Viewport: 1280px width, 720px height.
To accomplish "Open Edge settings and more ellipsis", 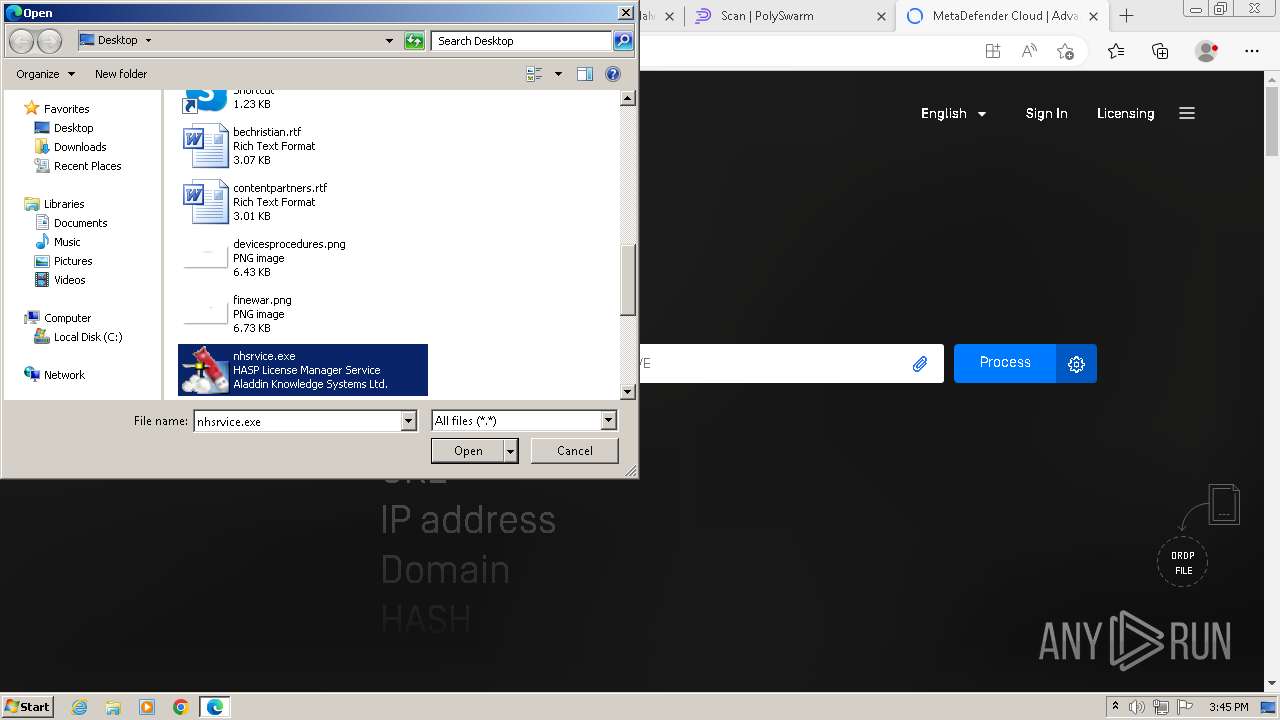I will pos(1252,51).
